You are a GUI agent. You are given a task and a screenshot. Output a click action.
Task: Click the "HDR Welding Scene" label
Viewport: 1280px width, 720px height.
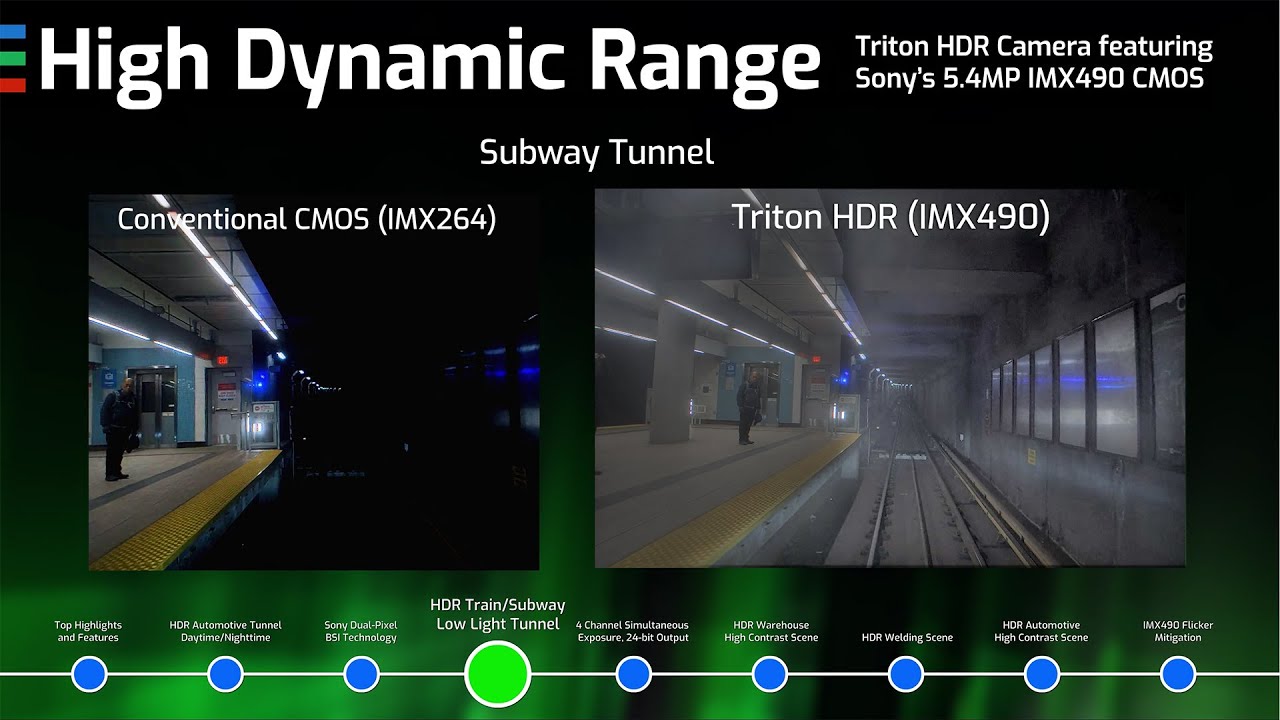click(907, 637)
